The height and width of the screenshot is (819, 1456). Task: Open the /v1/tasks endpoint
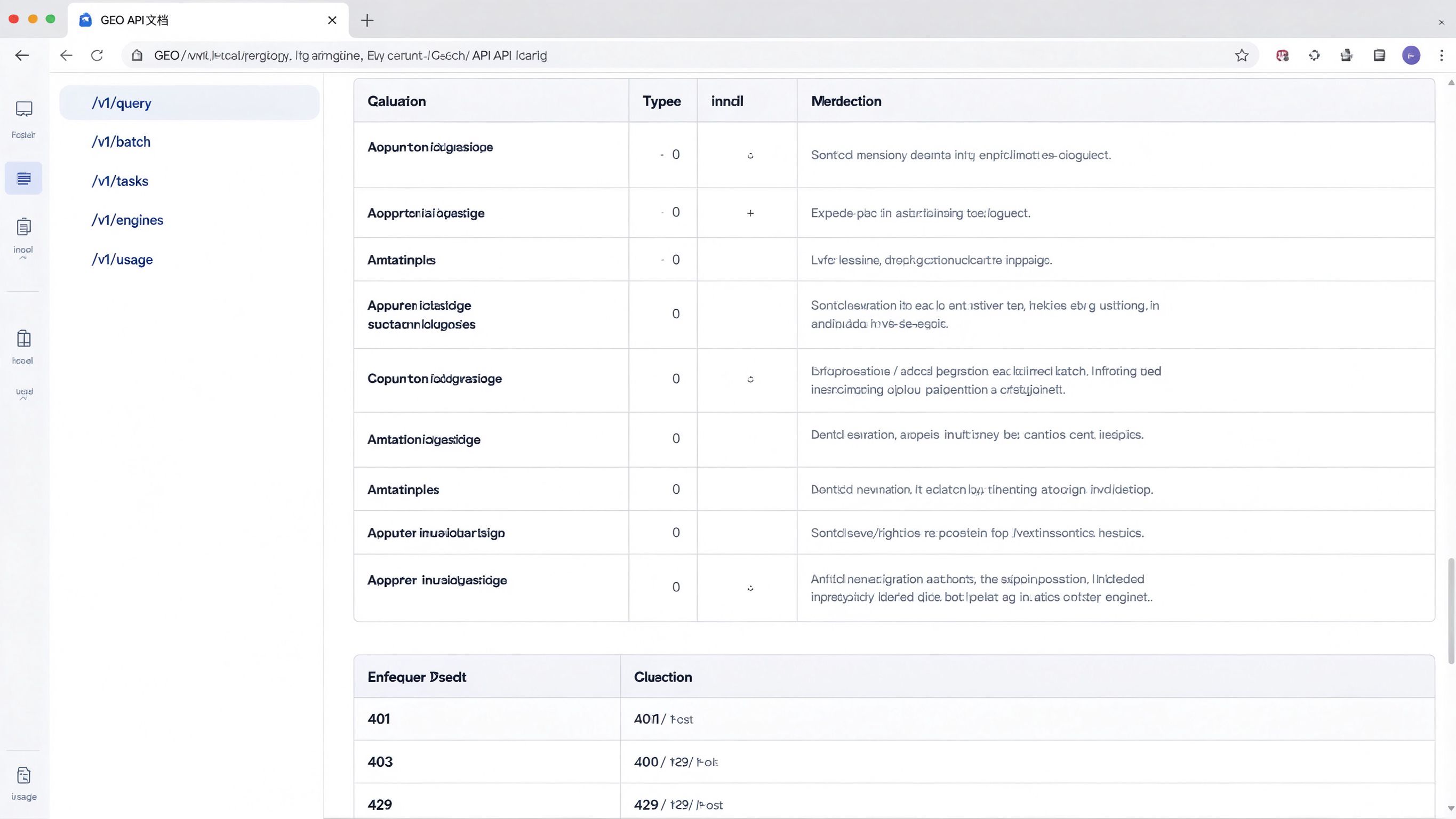coord(120,181)
